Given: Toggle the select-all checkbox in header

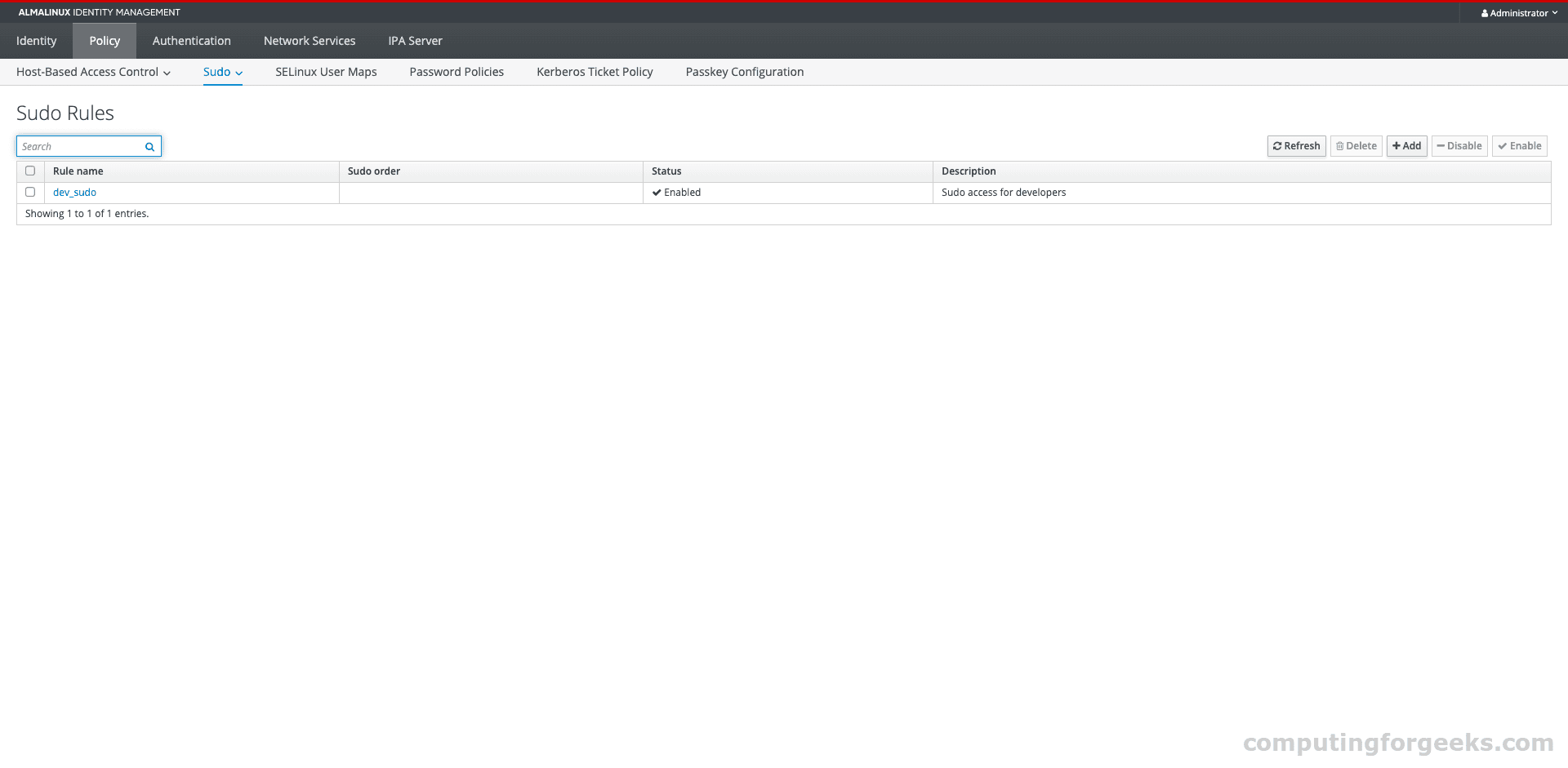Looking at the screenshot, I should click(x=30, y=171).
